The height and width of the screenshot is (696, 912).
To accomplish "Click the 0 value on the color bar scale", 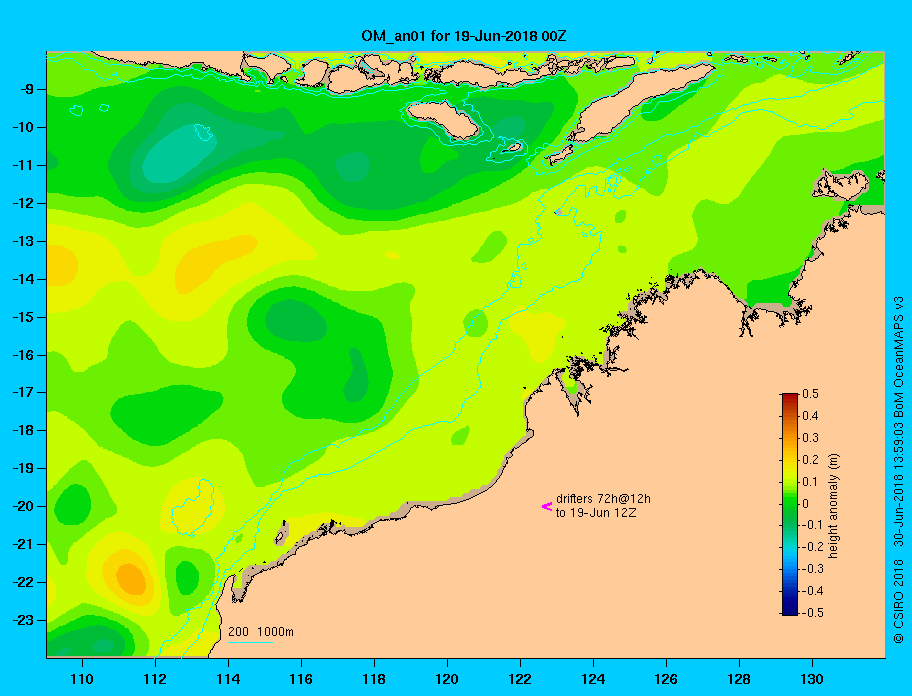I will pyautogui.click(x=806, y=504).
